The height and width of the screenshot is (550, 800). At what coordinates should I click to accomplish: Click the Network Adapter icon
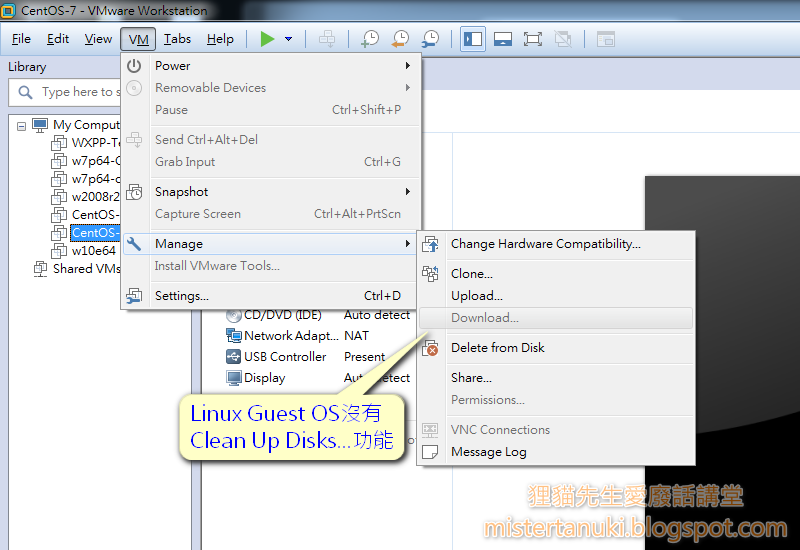pyautogui.click(x=234, y=336)
